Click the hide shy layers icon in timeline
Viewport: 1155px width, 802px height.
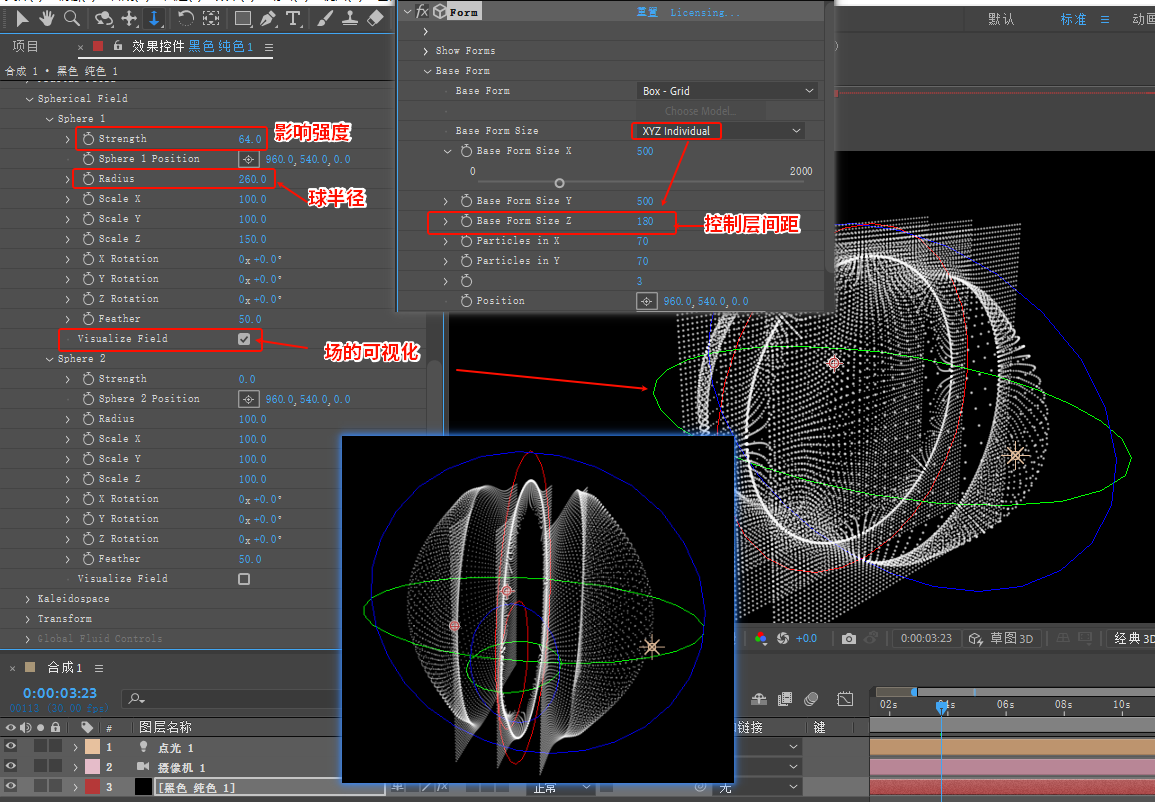tap(759, 698)
